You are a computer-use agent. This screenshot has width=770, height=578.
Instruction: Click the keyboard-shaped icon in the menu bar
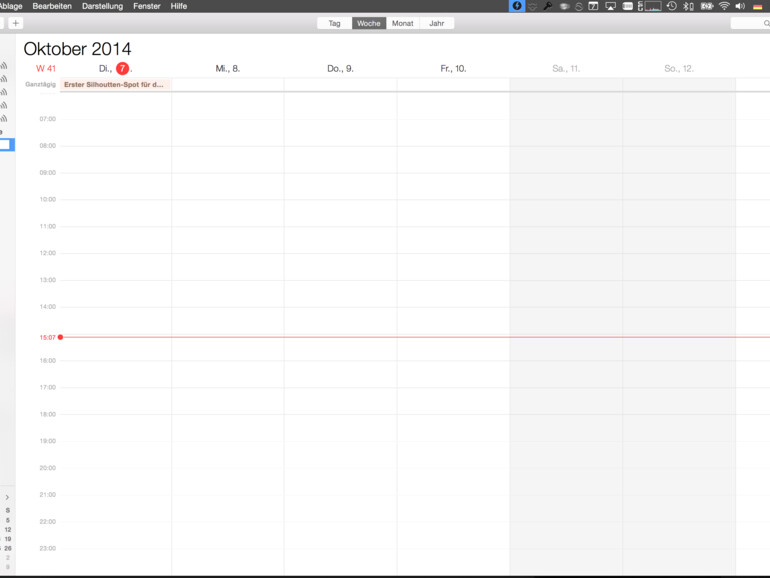pos(627,6)
